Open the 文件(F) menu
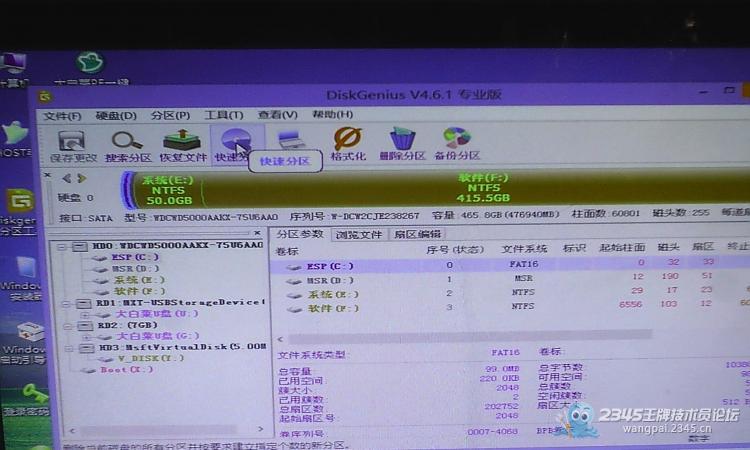The image size is (750, 450). pos(62,116)
